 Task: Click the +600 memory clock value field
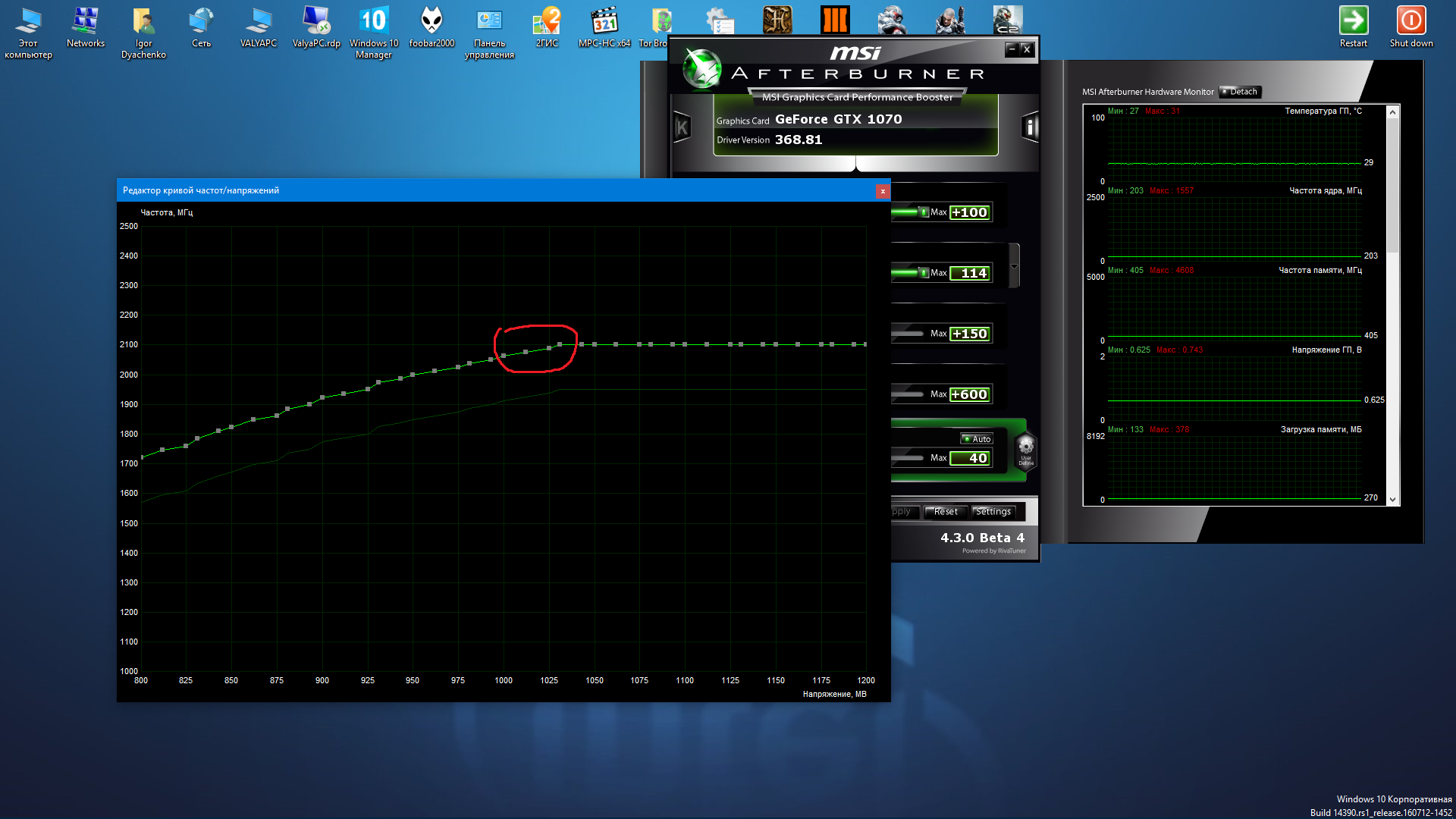[x=970, y=394]
